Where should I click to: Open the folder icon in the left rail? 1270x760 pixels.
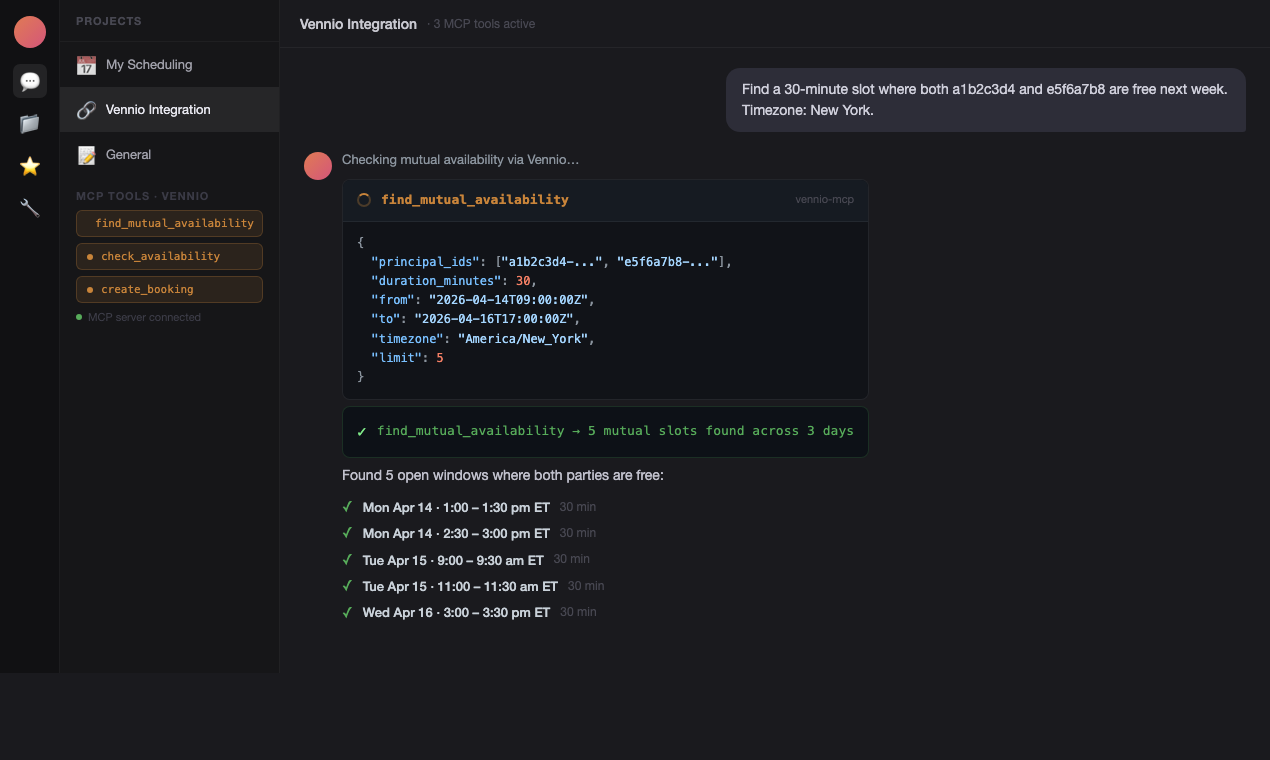click(x=30, y=124)
